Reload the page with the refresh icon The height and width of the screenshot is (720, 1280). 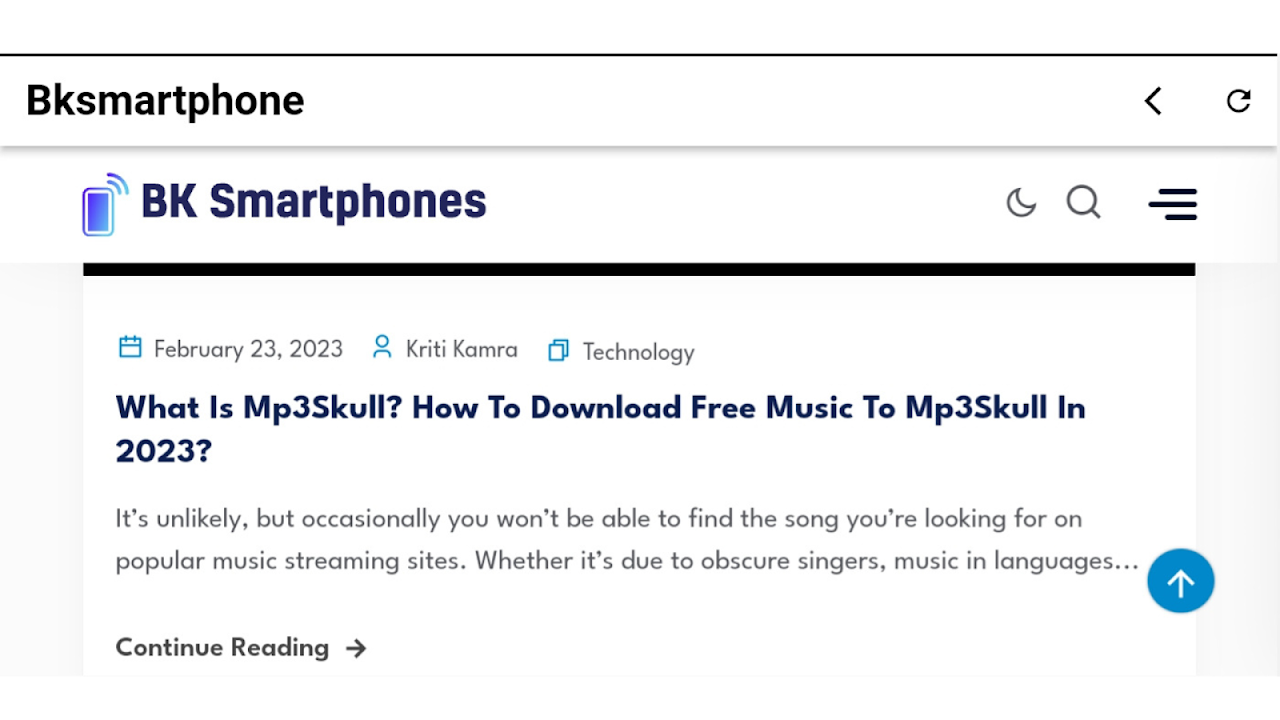(x=1238, y=101)
